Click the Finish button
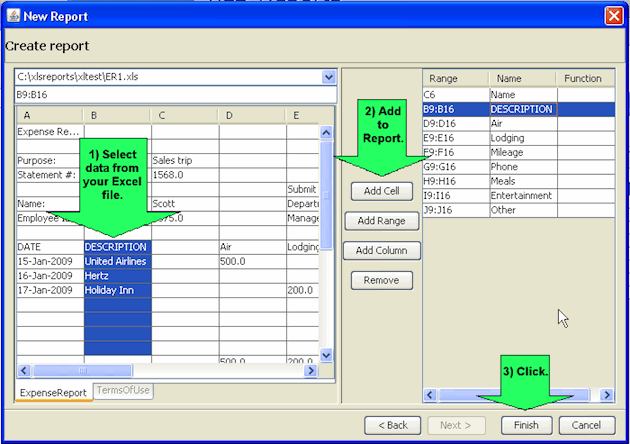630x444 pixels. click(526, 426)
